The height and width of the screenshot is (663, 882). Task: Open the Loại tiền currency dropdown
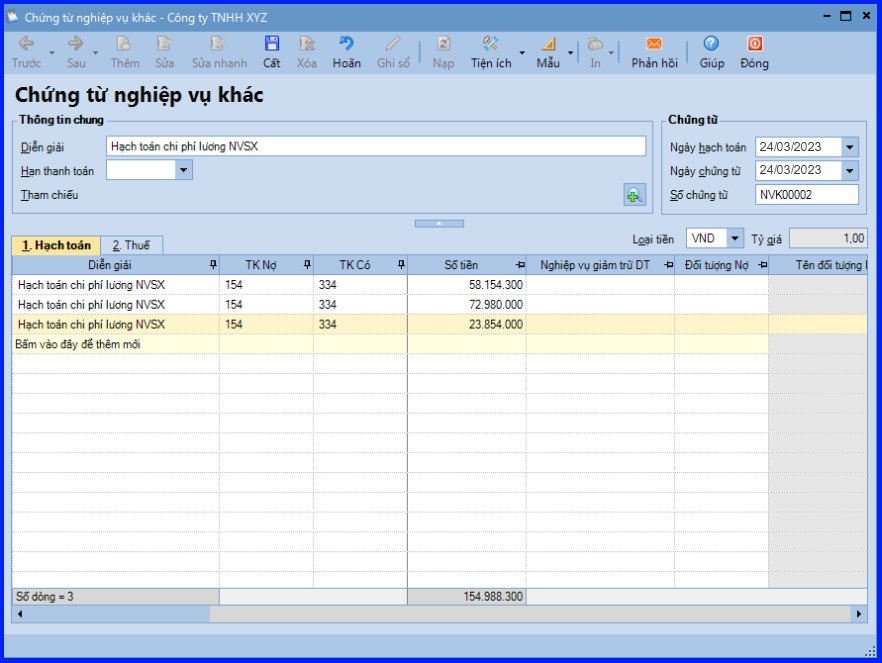[x=735, y=238]
